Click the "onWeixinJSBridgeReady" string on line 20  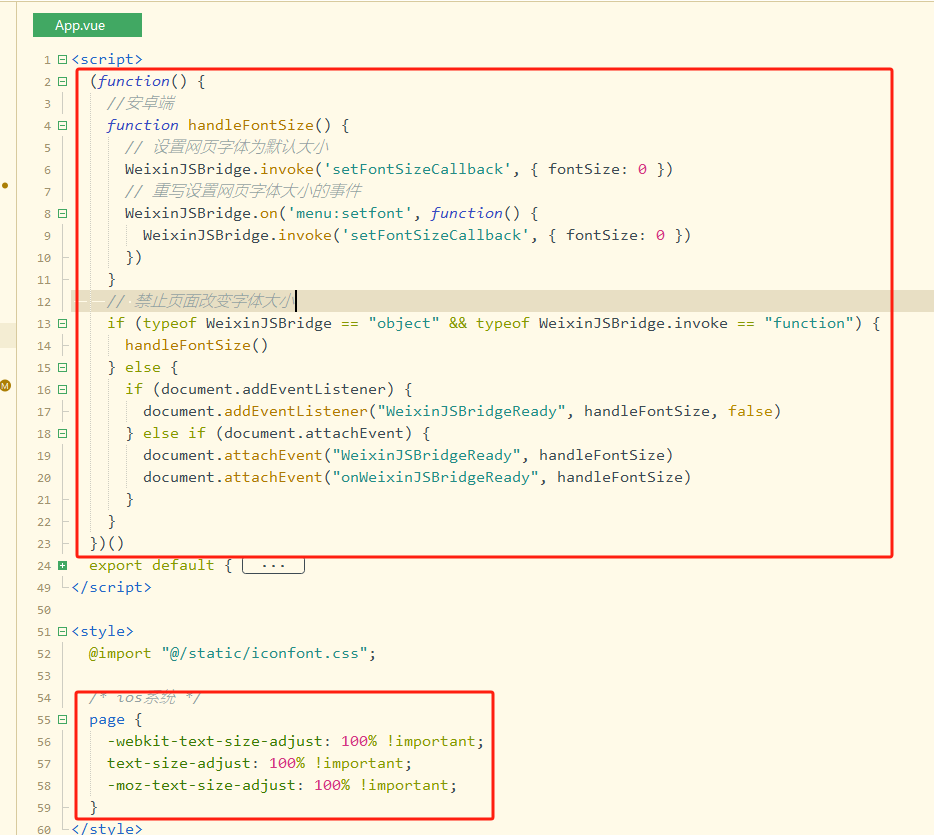click(435, 478)
